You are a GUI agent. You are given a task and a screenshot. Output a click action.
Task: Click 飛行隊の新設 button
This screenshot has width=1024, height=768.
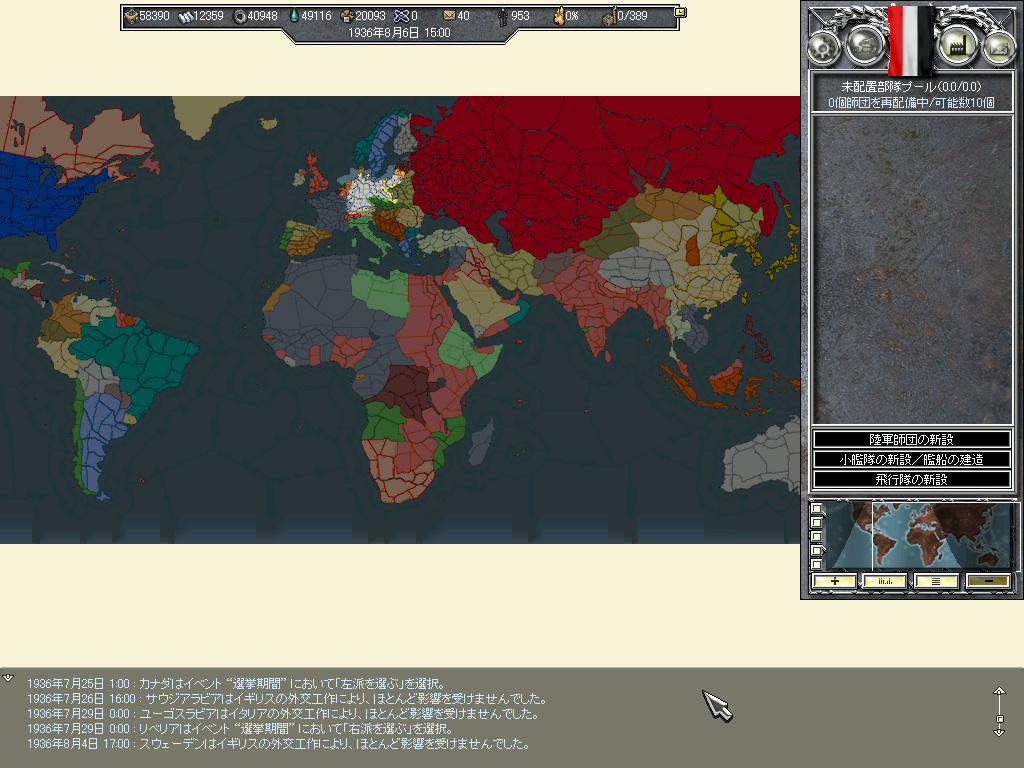click(x=911, y=479)
